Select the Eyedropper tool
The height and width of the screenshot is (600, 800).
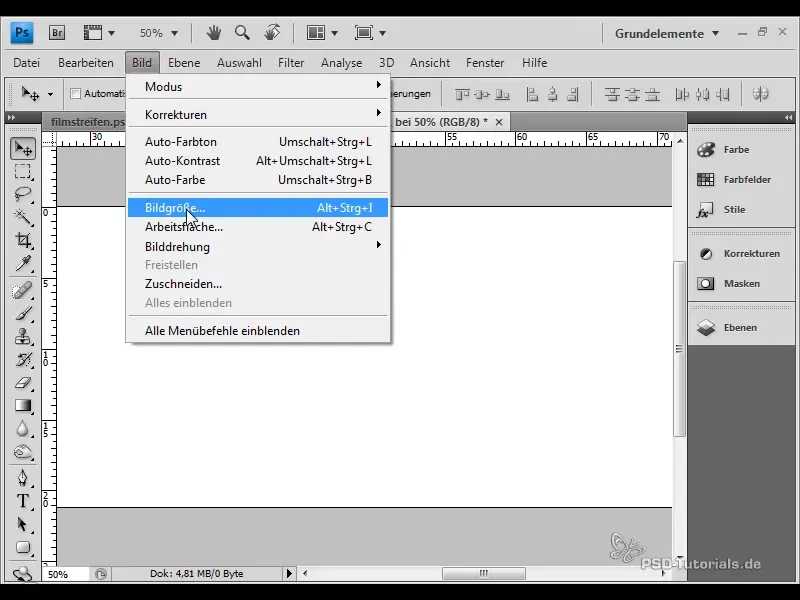click(23, 264)
